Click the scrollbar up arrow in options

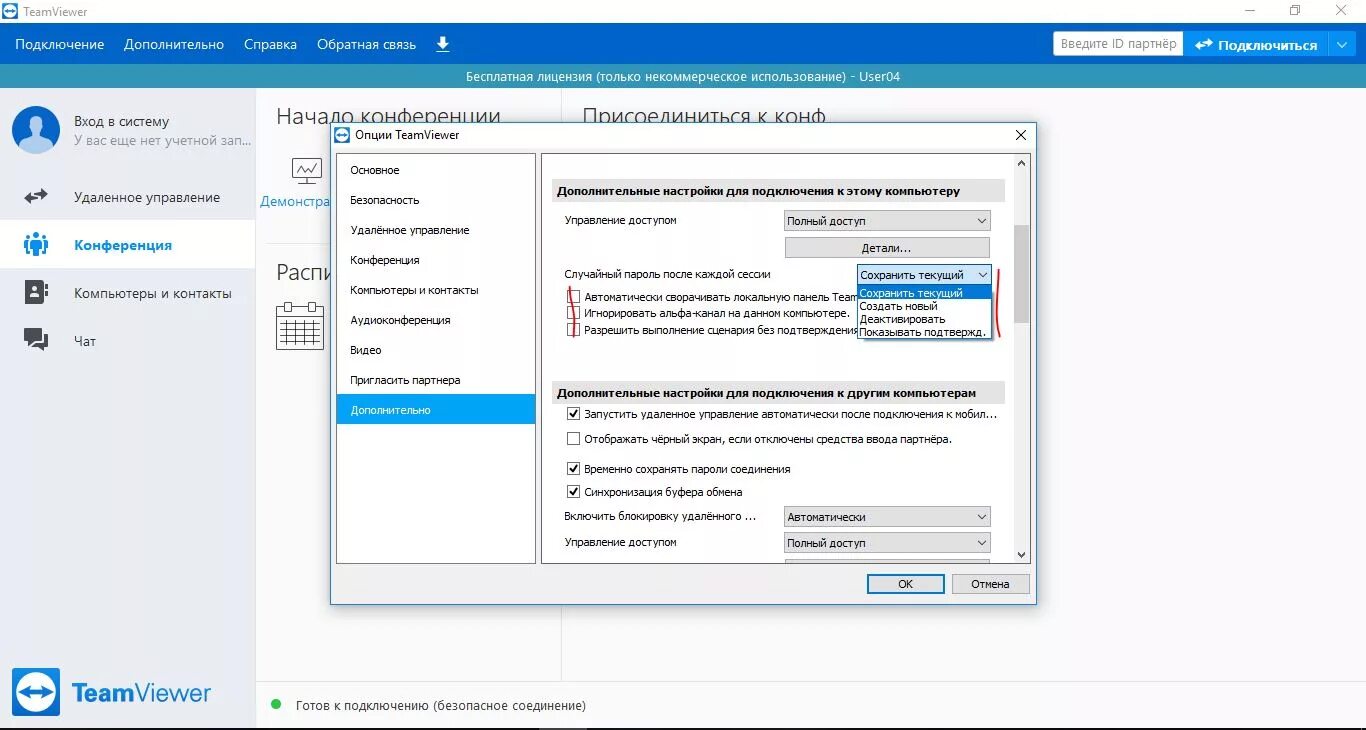tap(1021, 163)
